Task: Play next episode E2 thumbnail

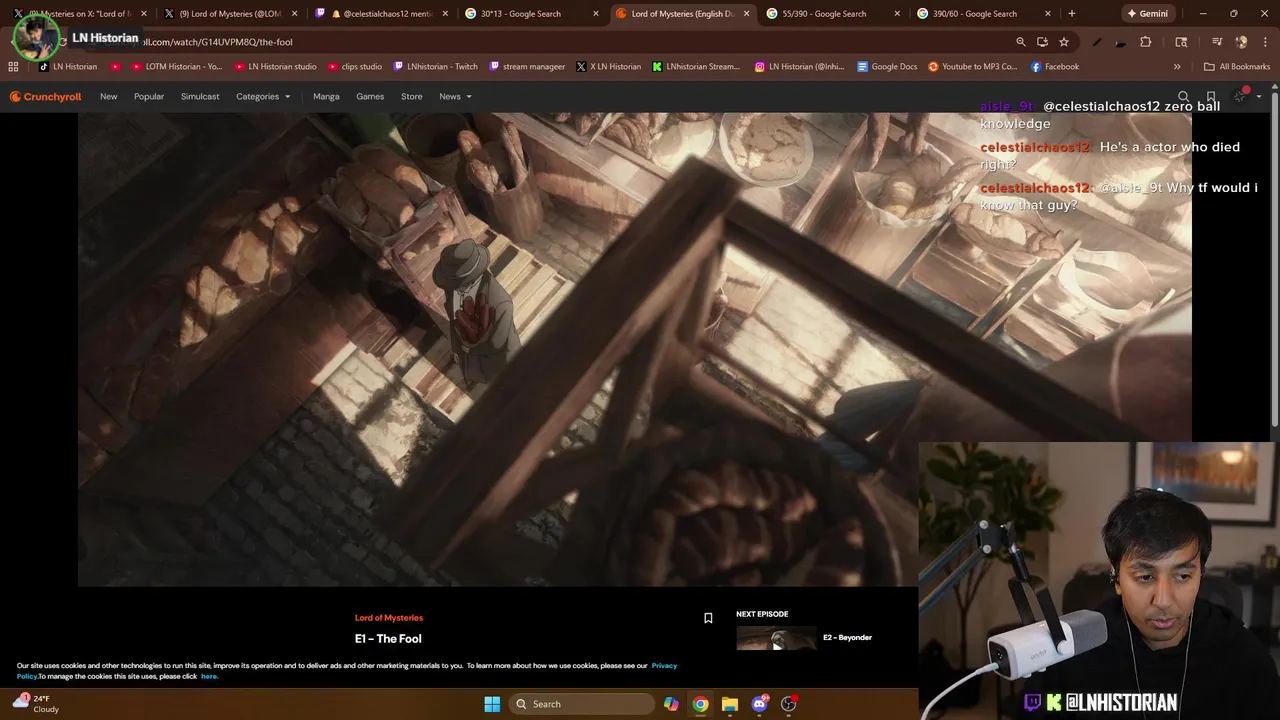Action: pos(776,638)
